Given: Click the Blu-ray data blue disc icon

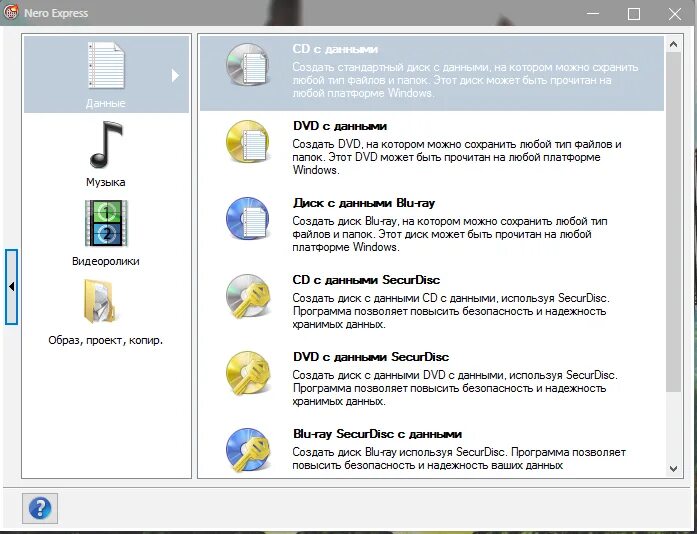Looking at the screenshot, I should click(x=248, y=218).
